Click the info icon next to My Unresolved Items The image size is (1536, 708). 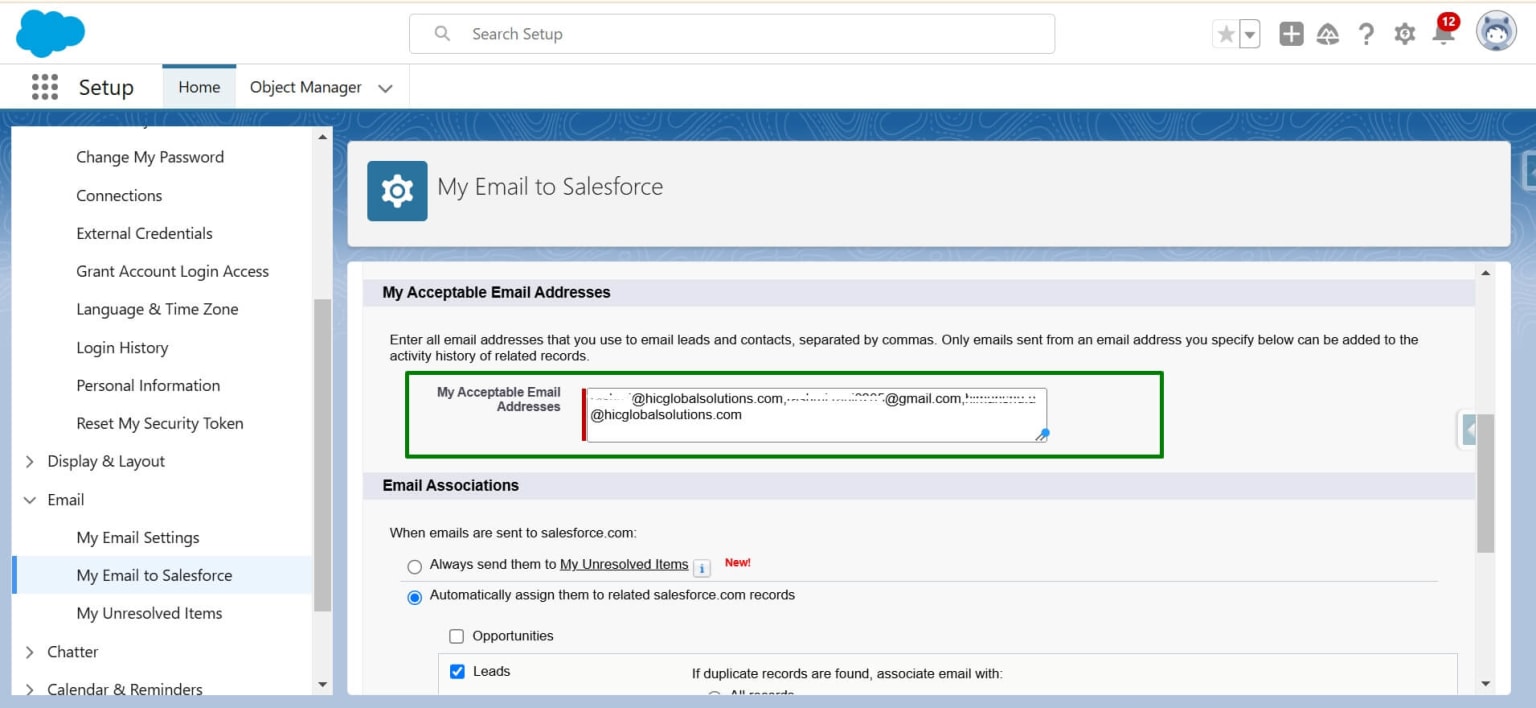point(702,567)
